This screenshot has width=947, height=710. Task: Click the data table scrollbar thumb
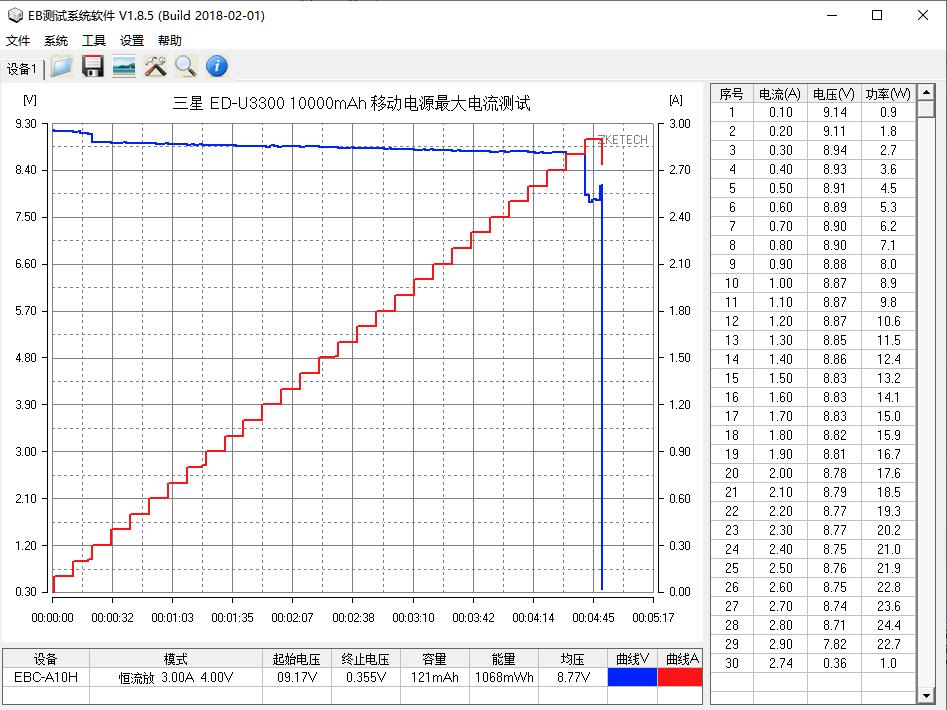click(x=926, y=109)
